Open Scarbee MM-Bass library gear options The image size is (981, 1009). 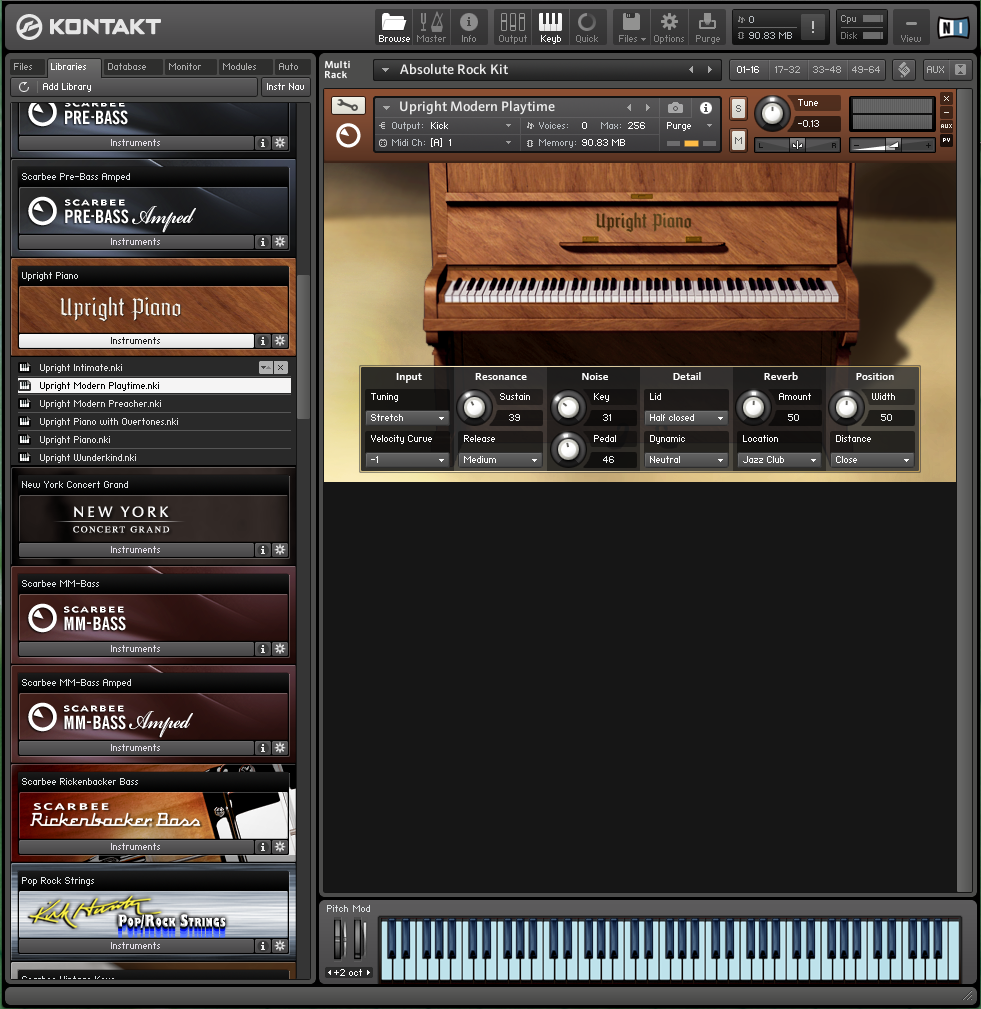tap(280, 649)
